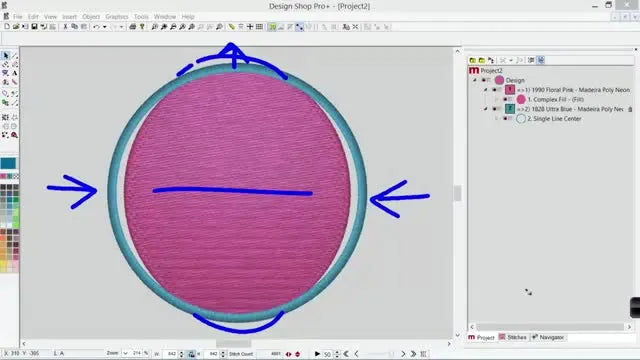Switch to the Project tab

[x=481, y=338]
